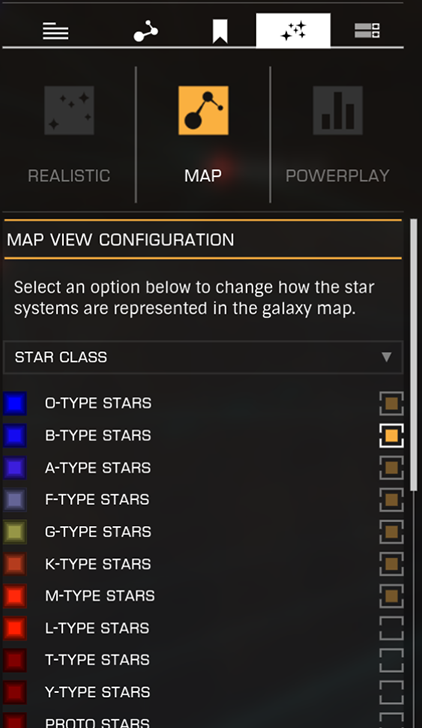Open the options tab icon
This screenshot has width=422, height=728.
[x=367, y=31]
